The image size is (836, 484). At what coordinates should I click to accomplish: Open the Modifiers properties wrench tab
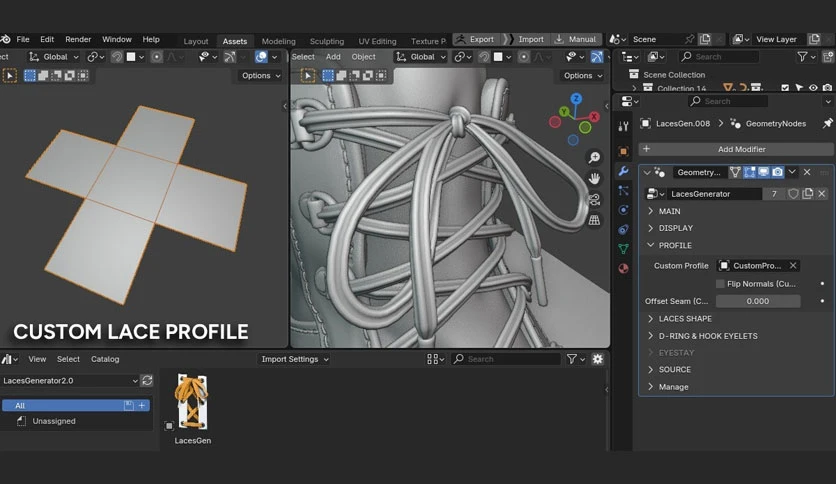pyautogui.click(x=623, y=171)
